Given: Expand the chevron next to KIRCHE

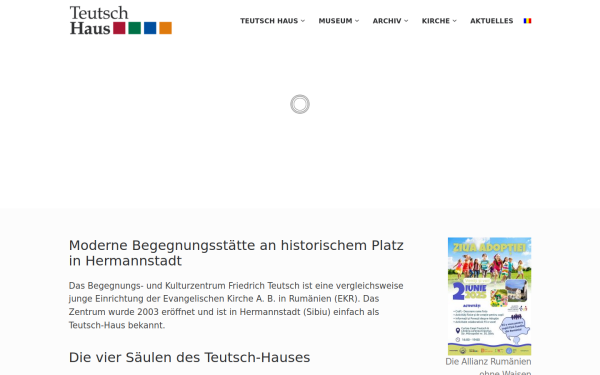Looking at the screenshot, I should tap(455, 21).
